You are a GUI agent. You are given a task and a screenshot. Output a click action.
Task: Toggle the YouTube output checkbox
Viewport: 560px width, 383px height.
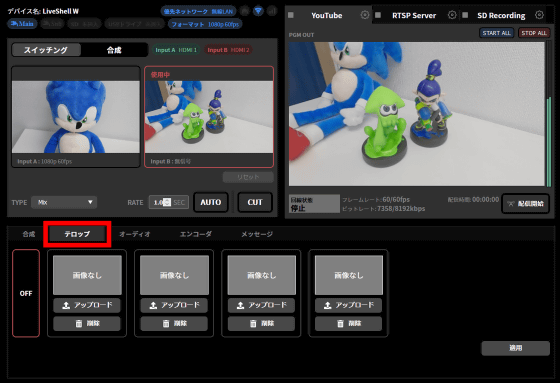click(x=291, y=15)
